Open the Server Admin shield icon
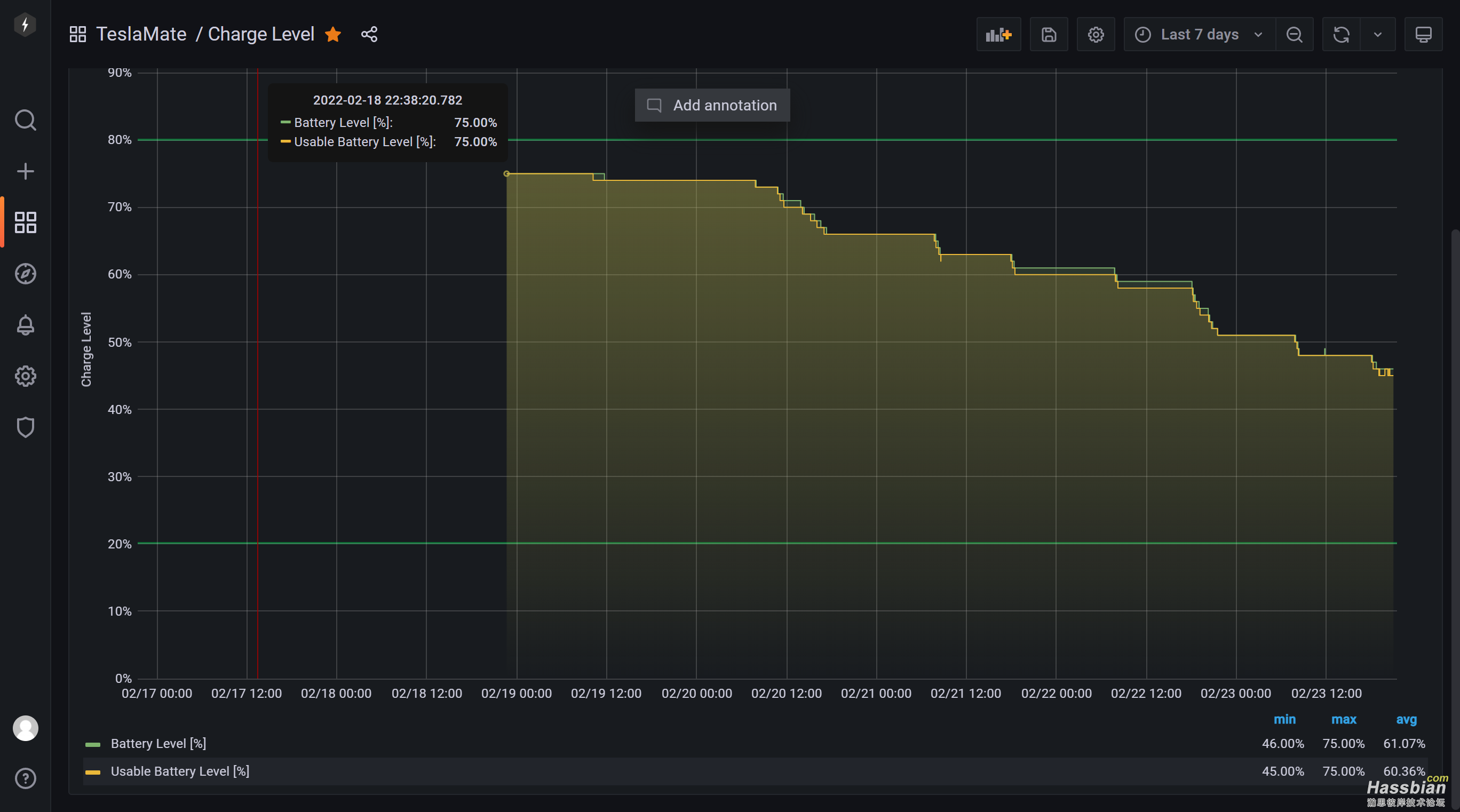1460x812 pixels. (x=25, y=427)
